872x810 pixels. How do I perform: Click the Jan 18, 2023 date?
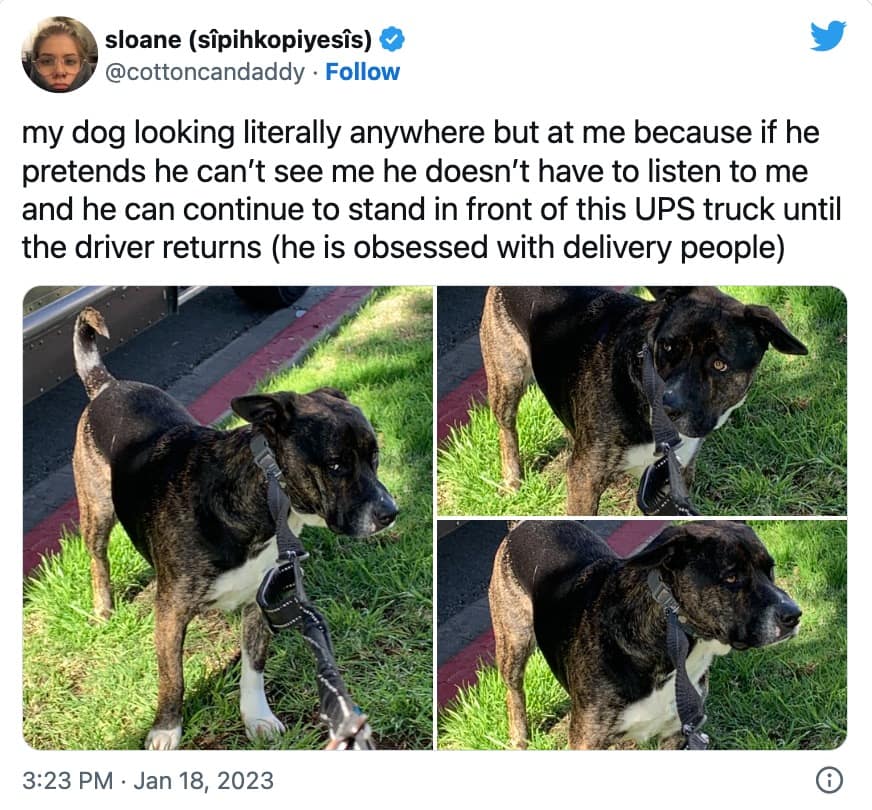click(204, 781)
